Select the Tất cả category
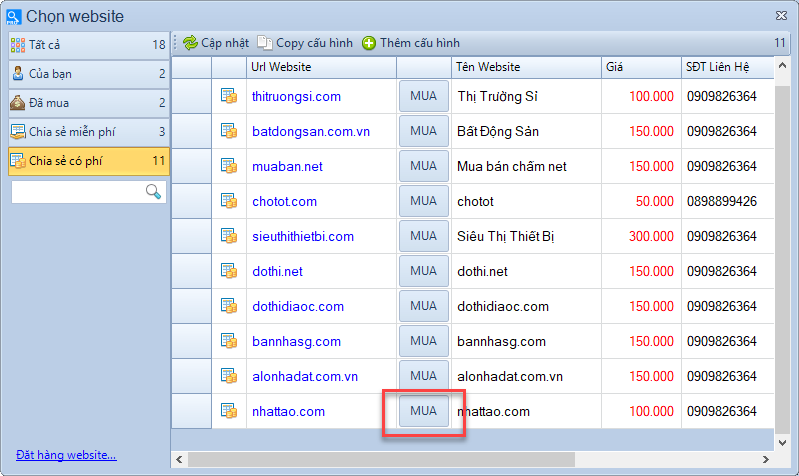Viewport: 799px width, 476px height. (89, 45)
